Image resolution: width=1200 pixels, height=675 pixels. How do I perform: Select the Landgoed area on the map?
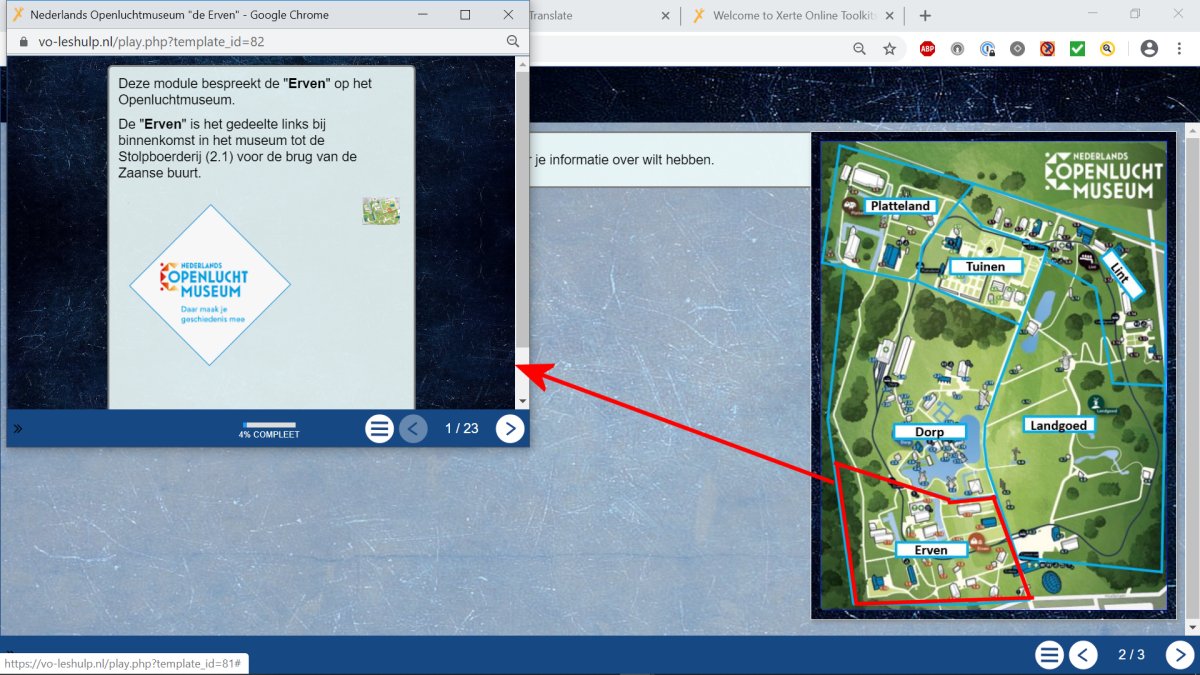(1059, 425)
